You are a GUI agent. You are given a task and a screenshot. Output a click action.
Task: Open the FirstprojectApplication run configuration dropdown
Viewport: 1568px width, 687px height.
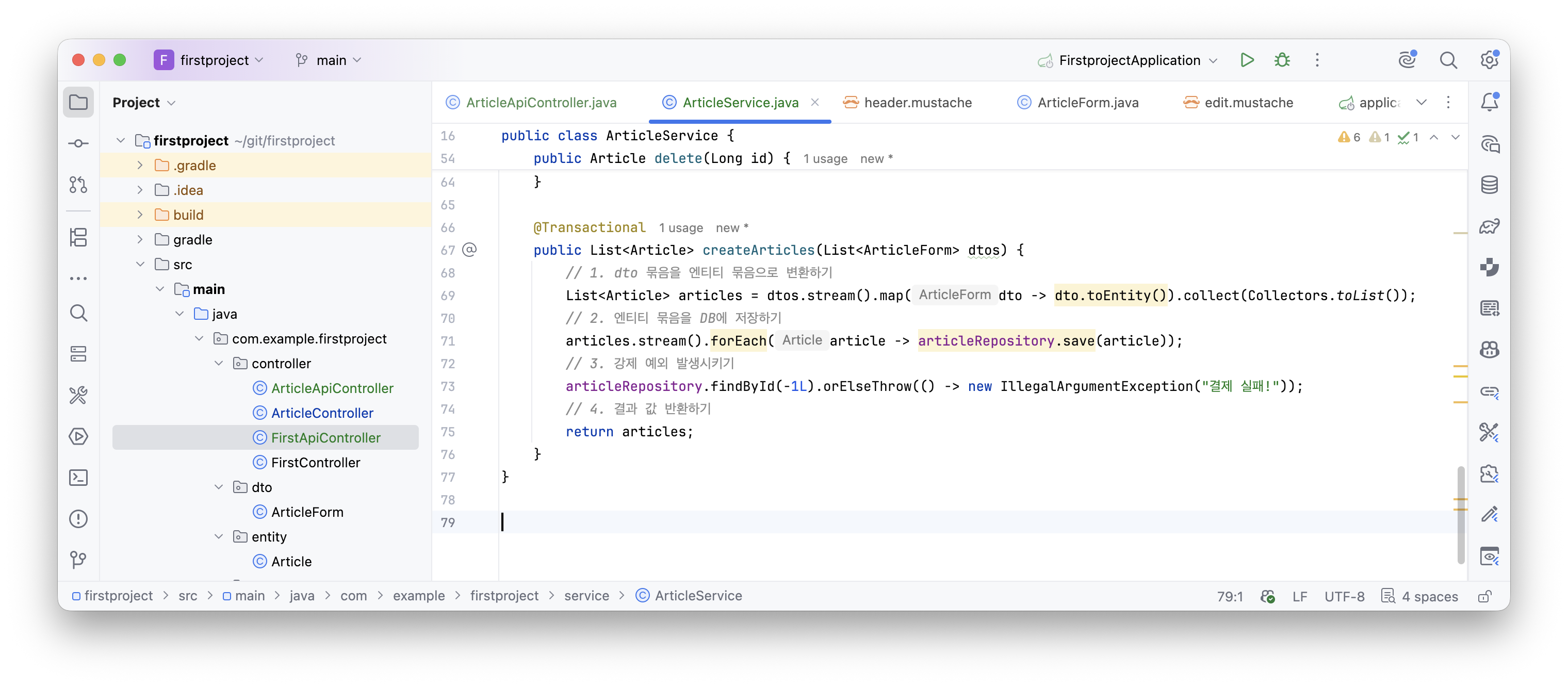1128,60
